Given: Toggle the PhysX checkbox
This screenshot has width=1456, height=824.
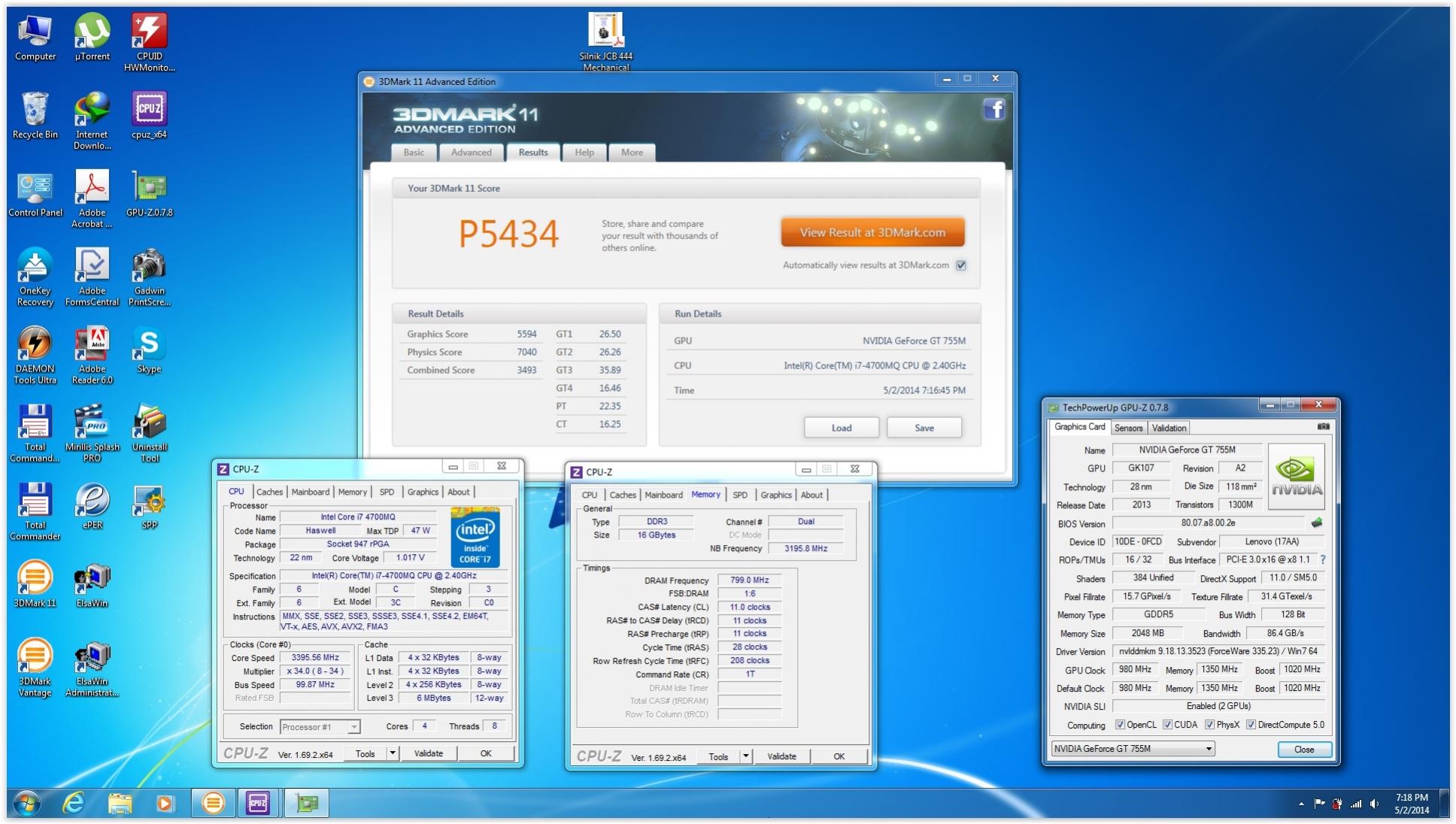Looking at the screenshot, I should [x=1209, y=725].
